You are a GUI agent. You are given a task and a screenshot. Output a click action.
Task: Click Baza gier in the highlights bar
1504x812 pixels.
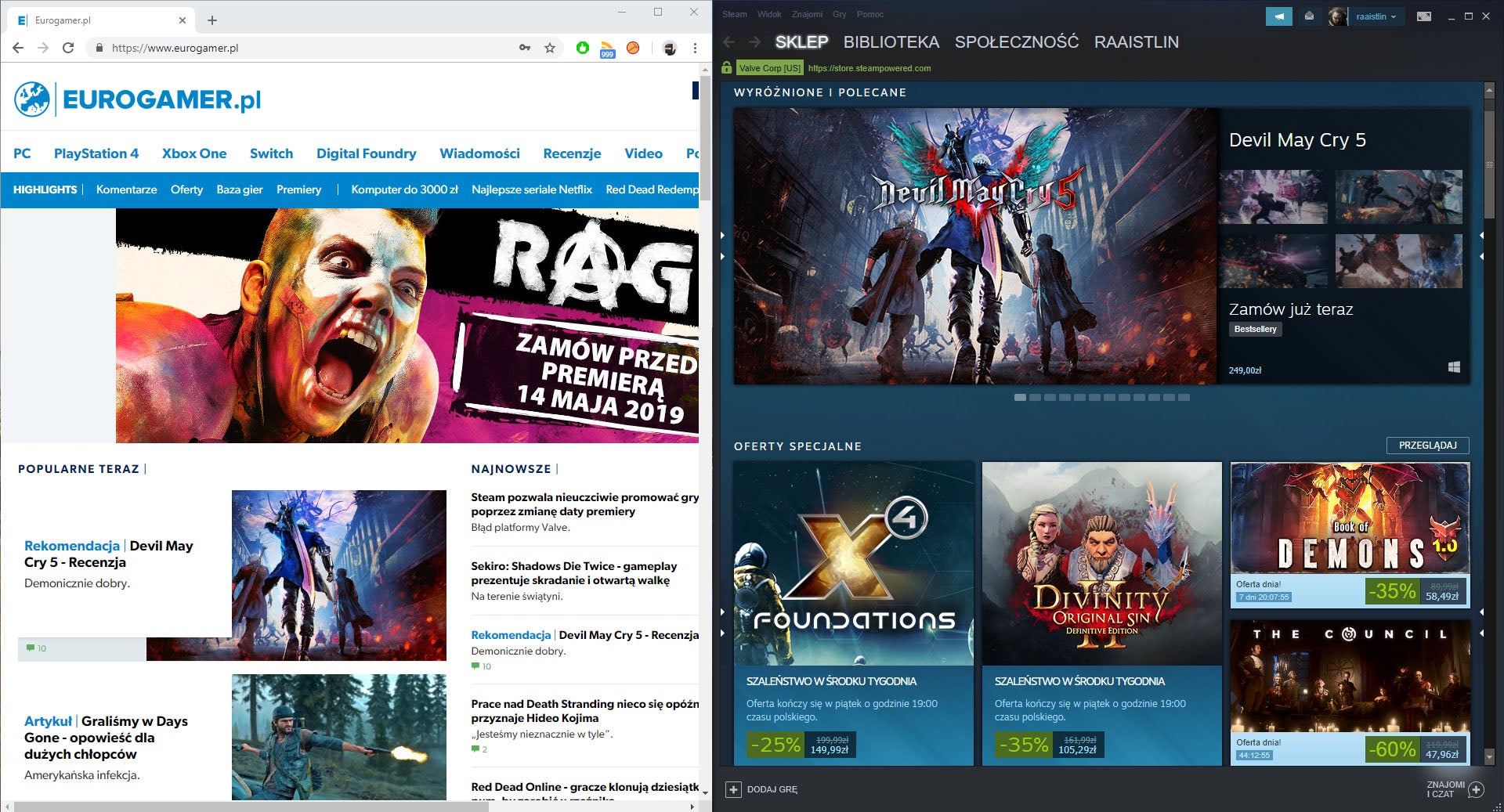(240, 189)
